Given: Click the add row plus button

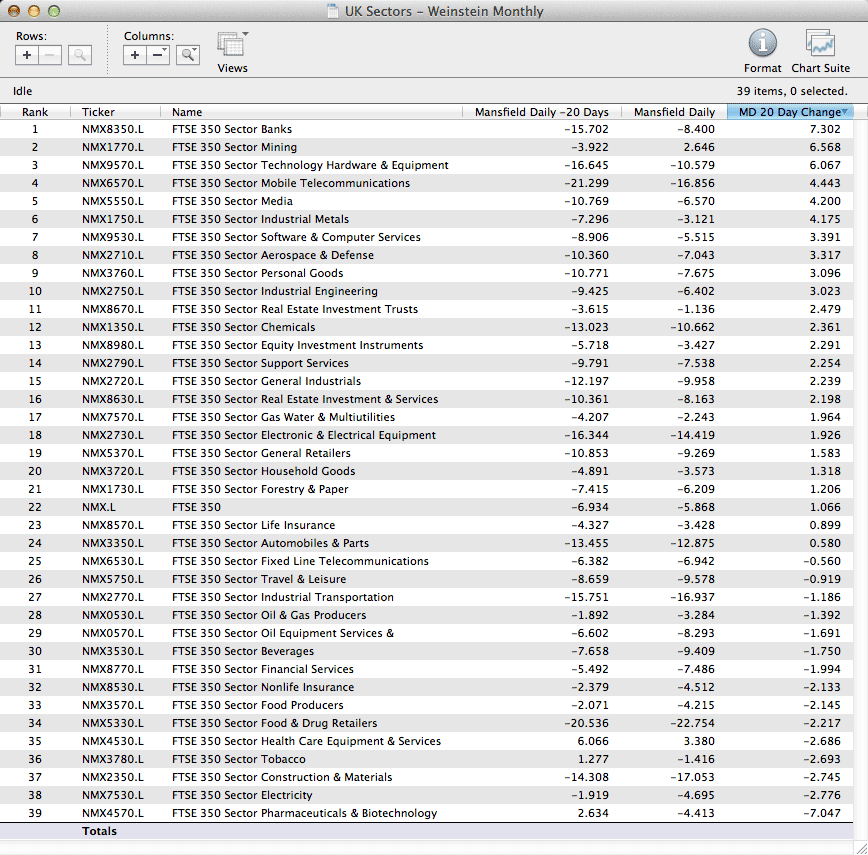Looking at the screenshot, I should (x=27, y=56).
